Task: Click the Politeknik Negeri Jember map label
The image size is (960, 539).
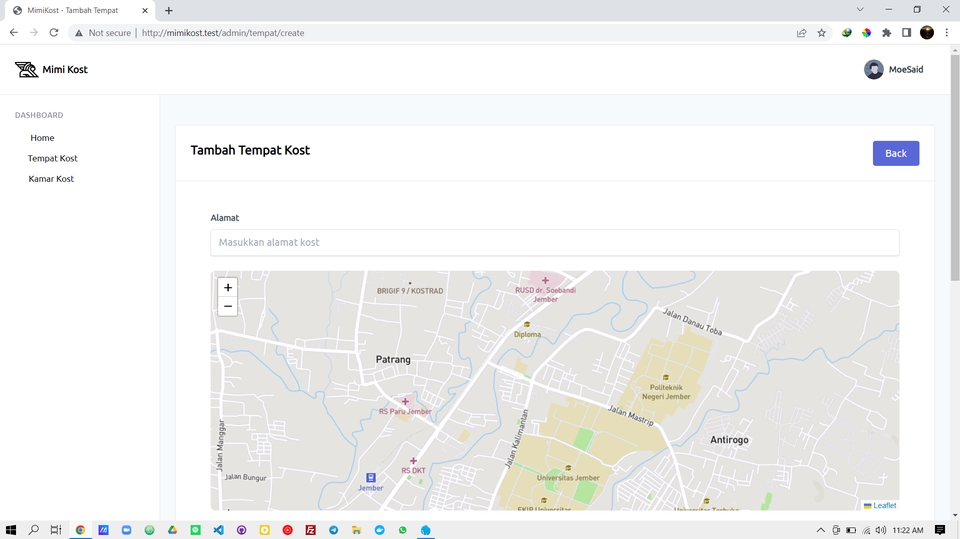Action: coord(666,392)
